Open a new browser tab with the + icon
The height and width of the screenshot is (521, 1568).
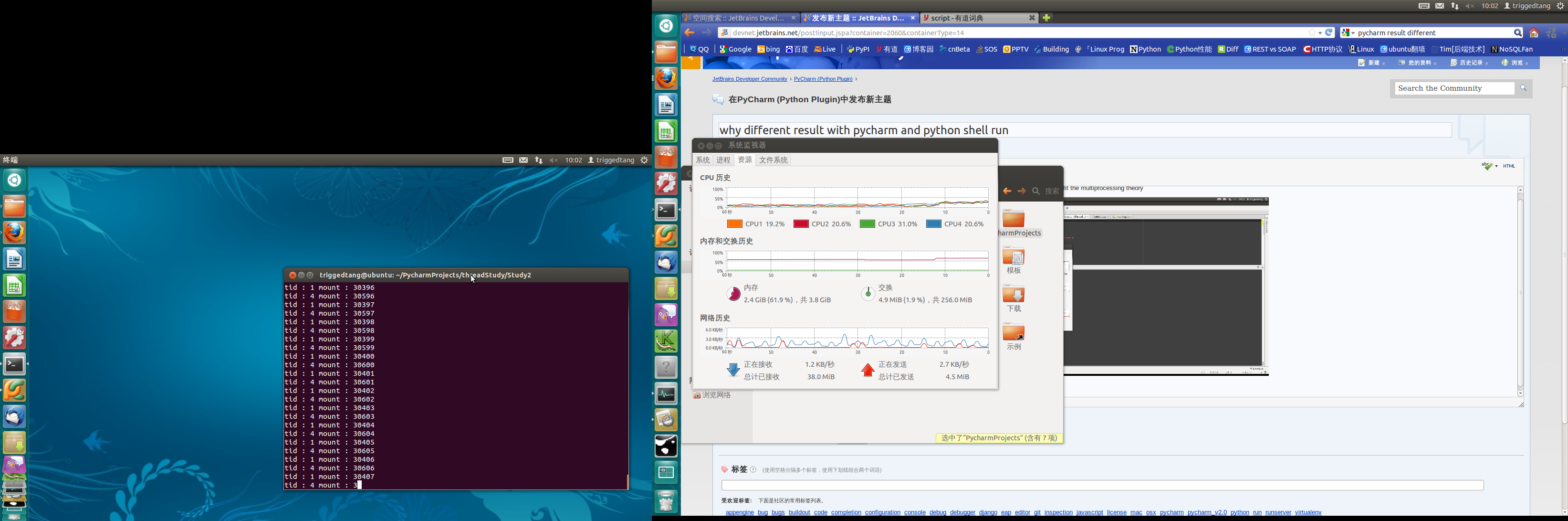[1046, 18]
